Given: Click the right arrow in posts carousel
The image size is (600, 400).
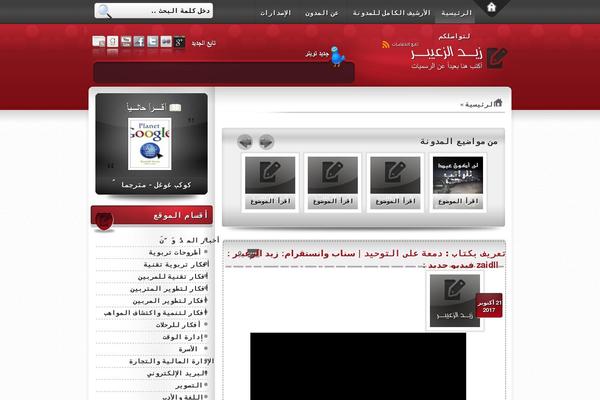Looking at the screenshot, I should [x=267, y=142].
